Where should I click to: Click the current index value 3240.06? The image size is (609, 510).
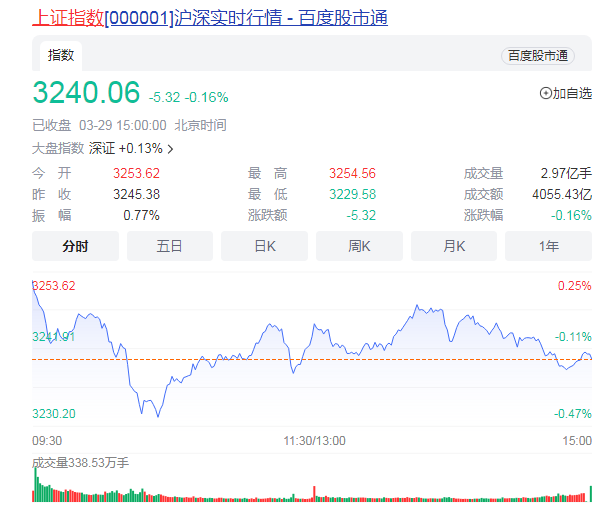point(86,93)
